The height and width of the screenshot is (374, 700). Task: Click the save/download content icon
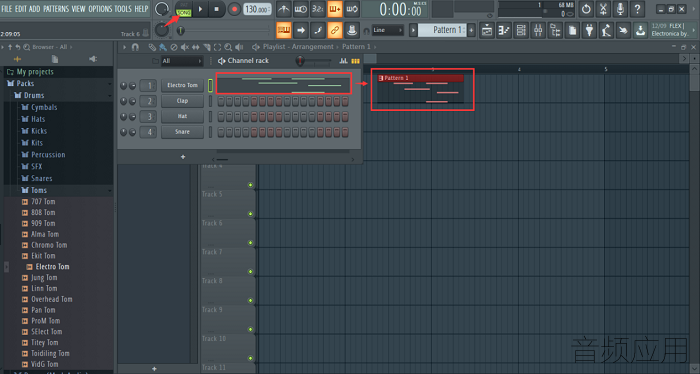pyautogui.click(x=641, y=30)
